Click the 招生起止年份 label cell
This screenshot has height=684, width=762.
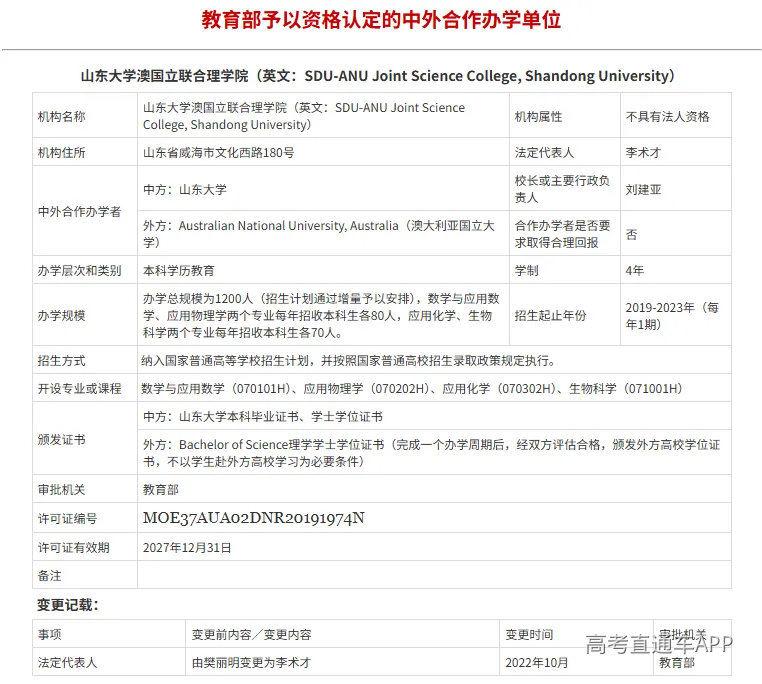pyautogui.click(x=565, y=315)
